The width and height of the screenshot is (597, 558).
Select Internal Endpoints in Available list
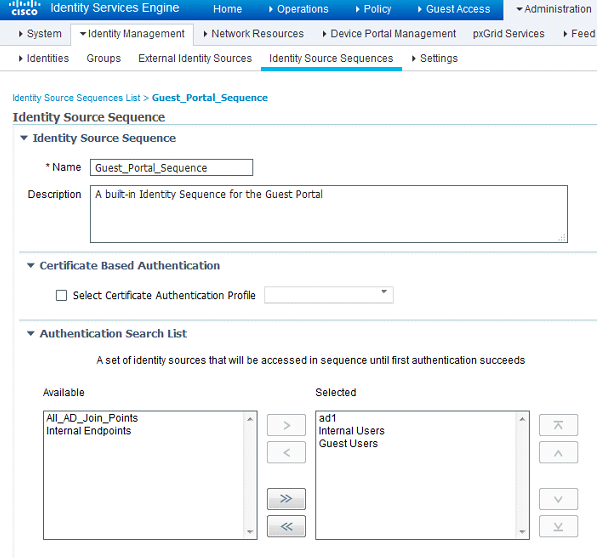[89, 430]
